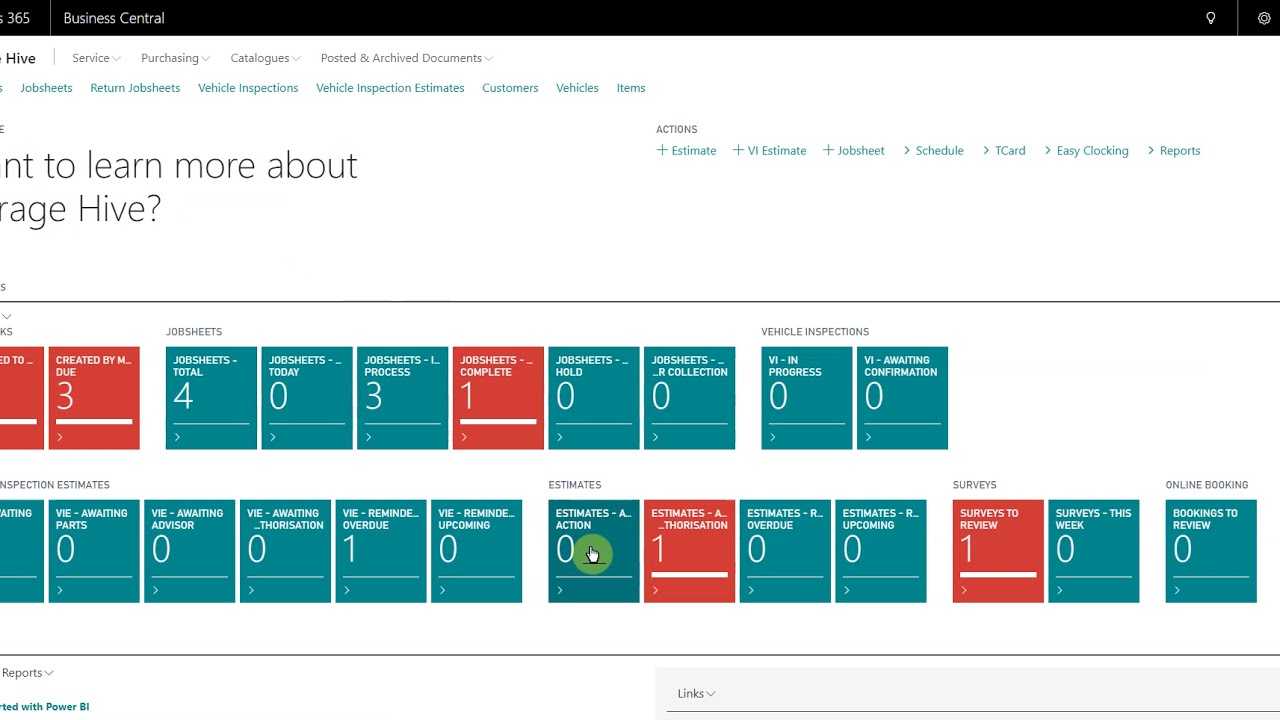
Task: Expand the TCard action
Action: point(1004,150)
